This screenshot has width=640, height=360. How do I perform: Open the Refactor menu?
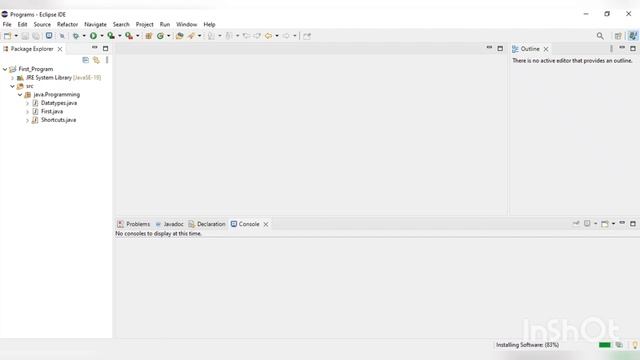[67, 24]
